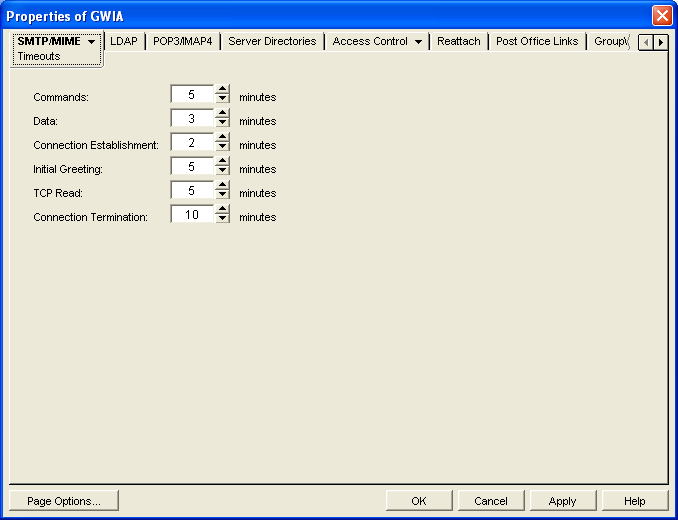Open the Server Directories tab

[272, 41]
